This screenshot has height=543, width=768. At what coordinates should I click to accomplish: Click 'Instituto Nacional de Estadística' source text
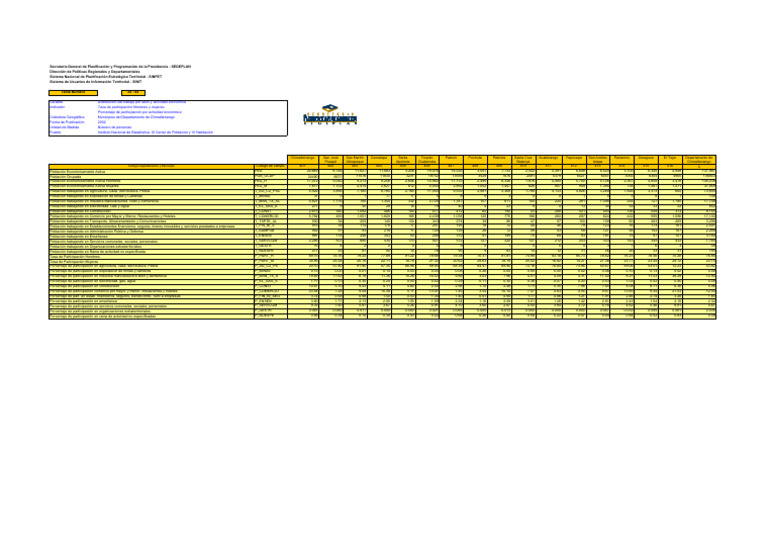[x=155, y=132]
